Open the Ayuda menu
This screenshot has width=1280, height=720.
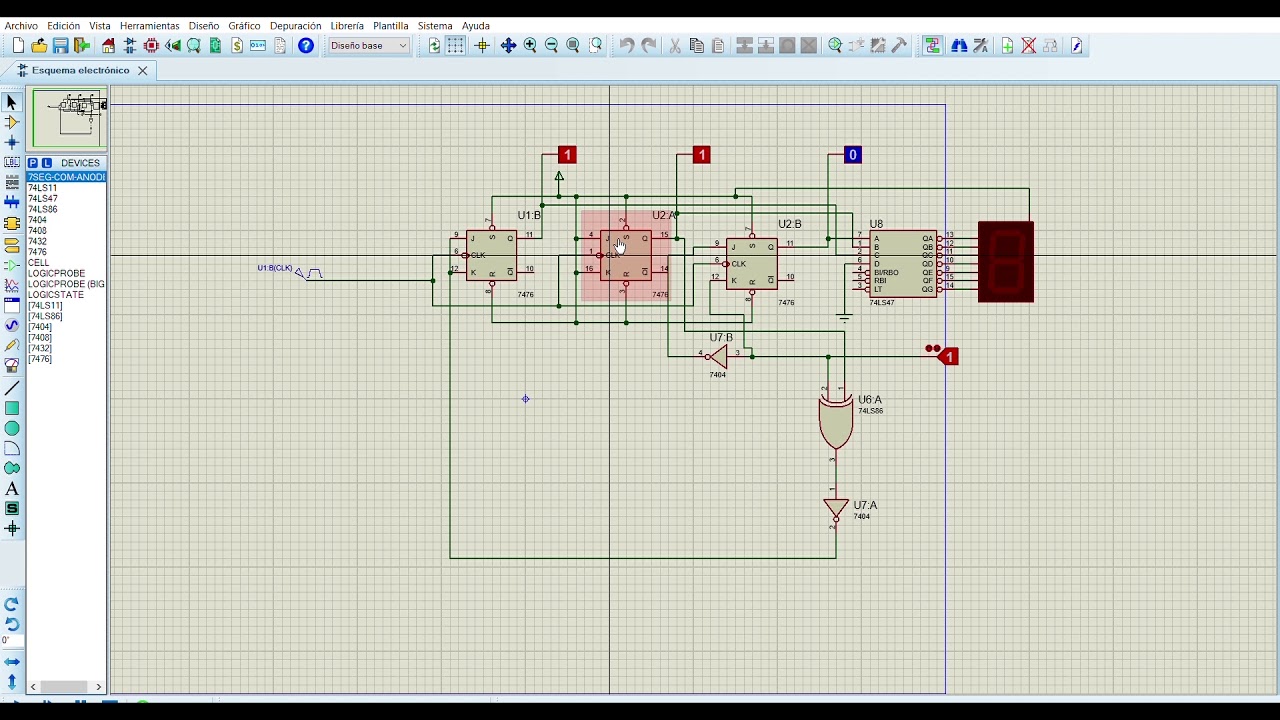(x=476, y=26)
